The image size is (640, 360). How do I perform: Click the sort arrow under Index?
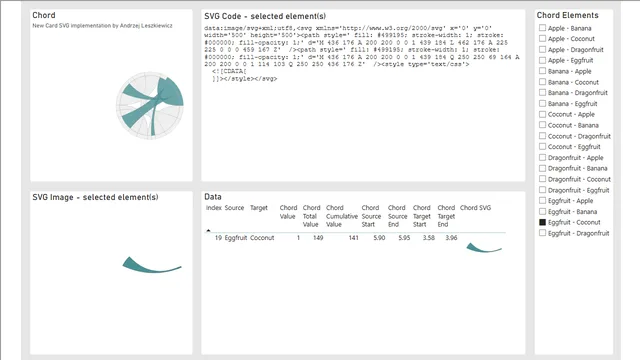(x=208, y=231)
